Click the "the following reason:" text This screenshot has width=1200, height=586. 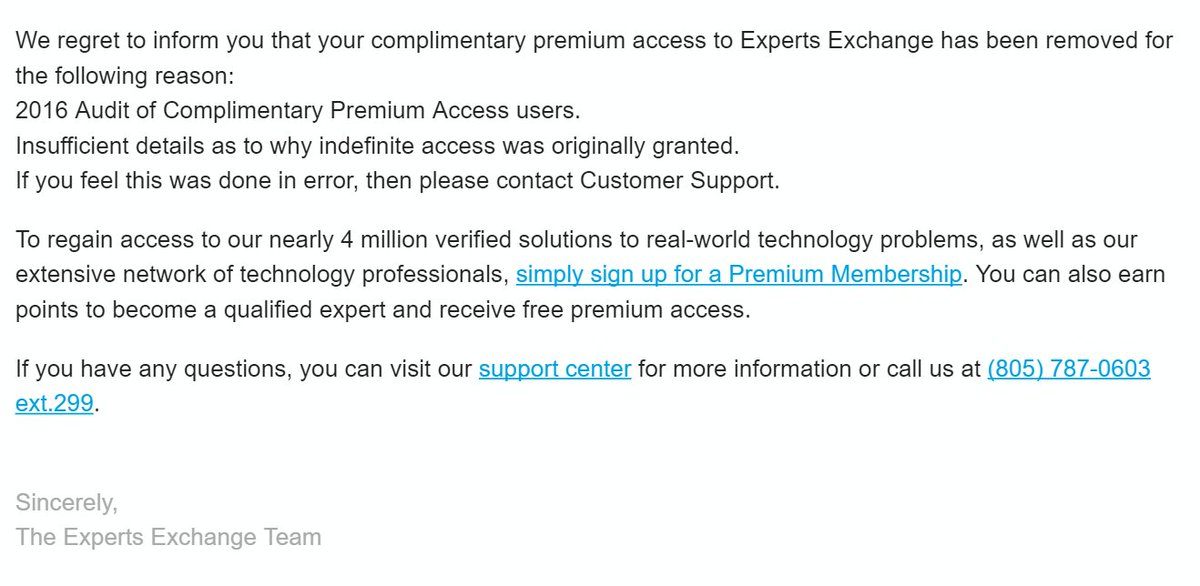point(124,75)
